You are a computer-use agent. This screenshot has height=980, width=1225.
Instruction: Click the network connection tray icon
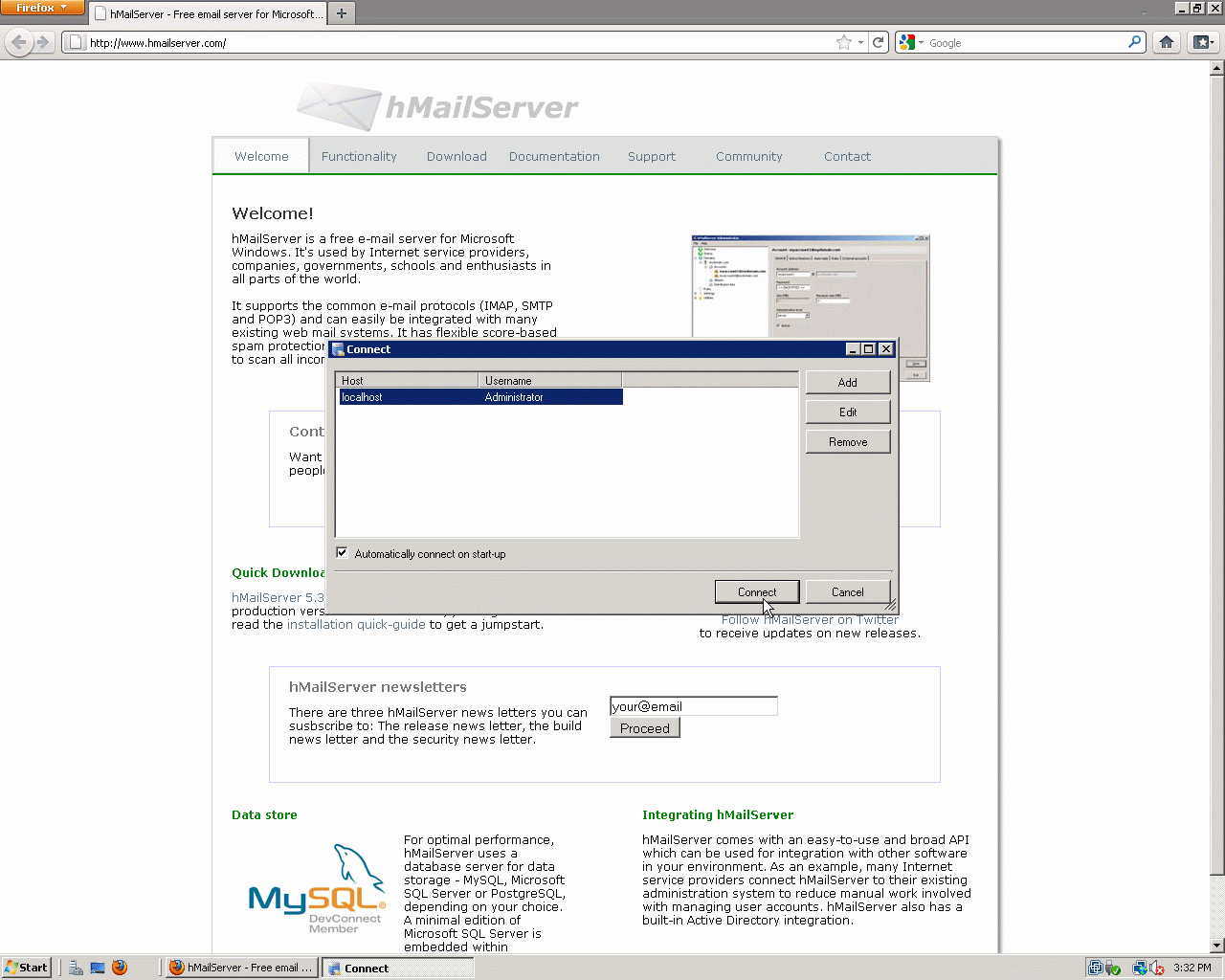coord(1140,968)
